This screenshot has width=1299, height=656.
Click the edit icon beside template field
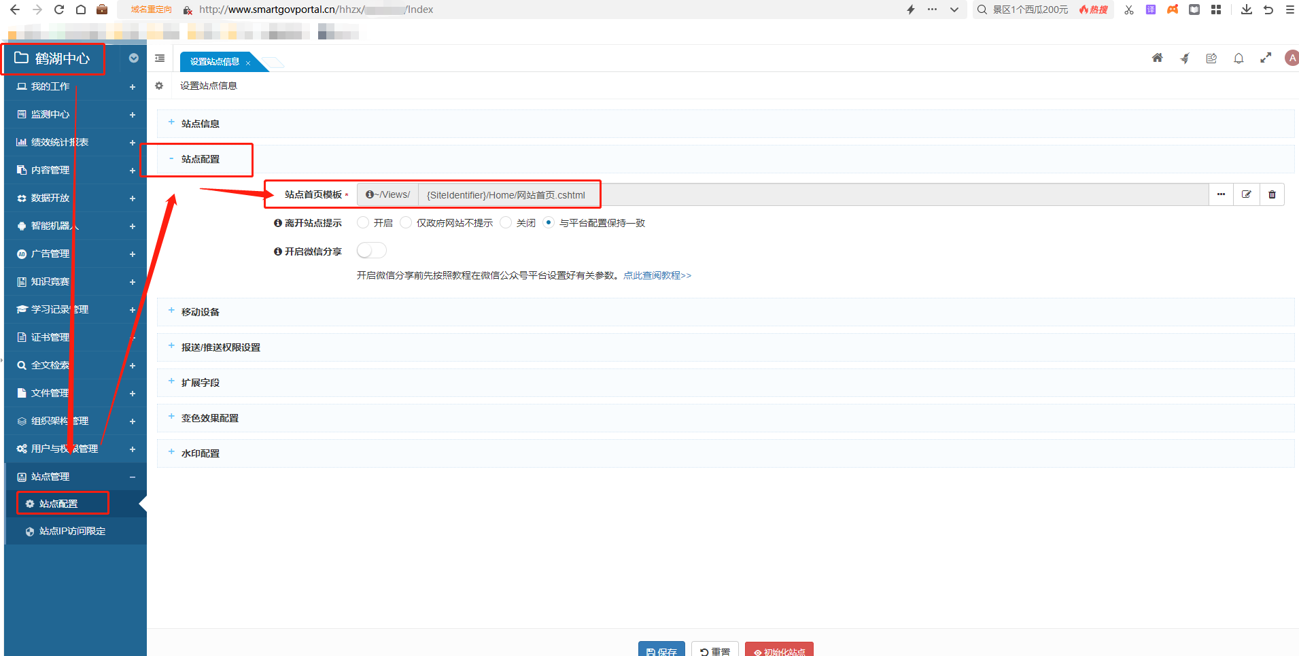tap(1246, 195)
